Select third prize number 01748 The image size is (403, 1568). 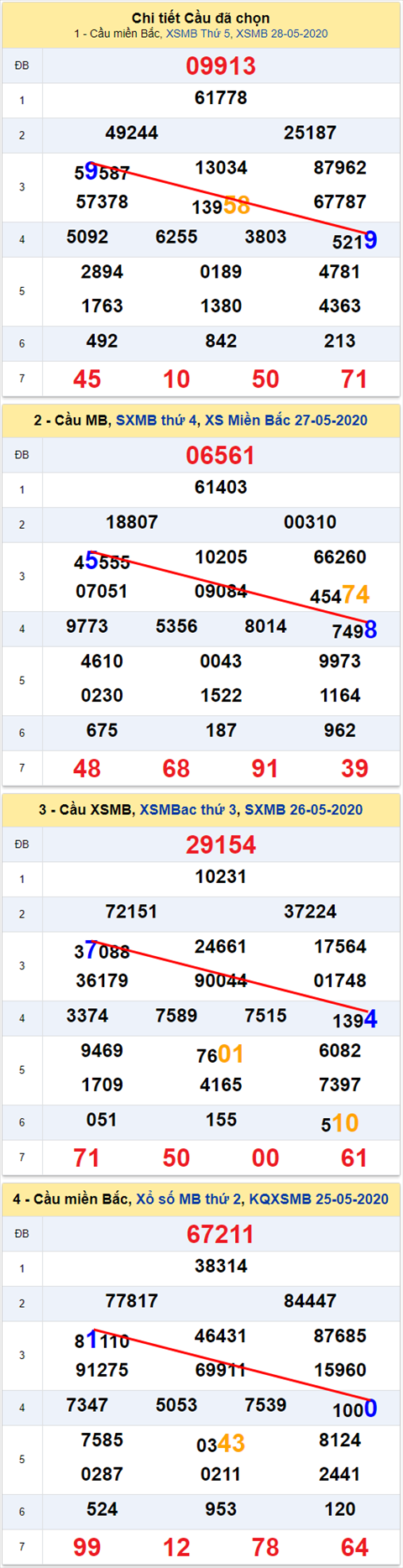pos(340,981)
